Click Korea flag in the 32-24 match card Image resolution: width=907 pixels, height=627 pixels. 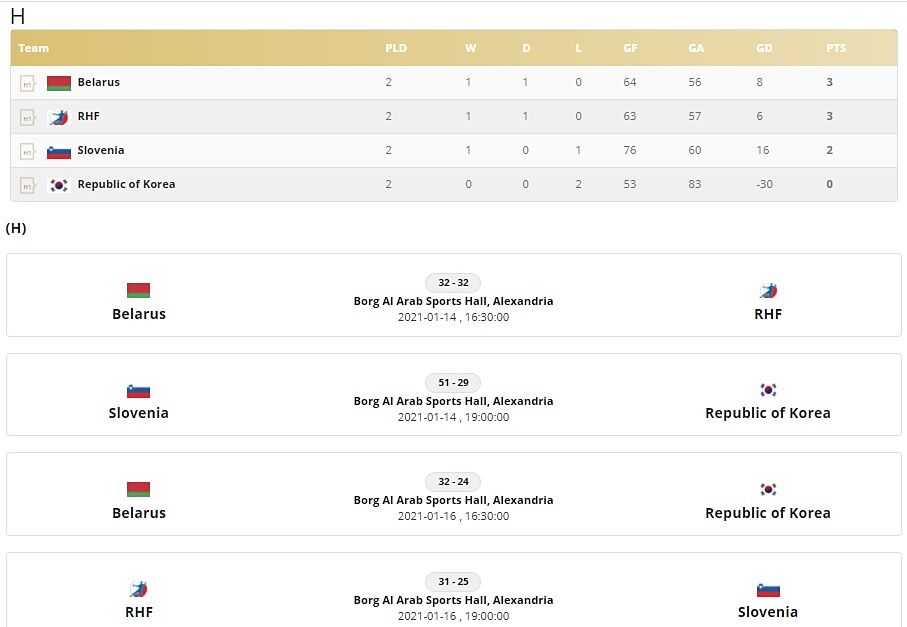[x=768, y=490]
